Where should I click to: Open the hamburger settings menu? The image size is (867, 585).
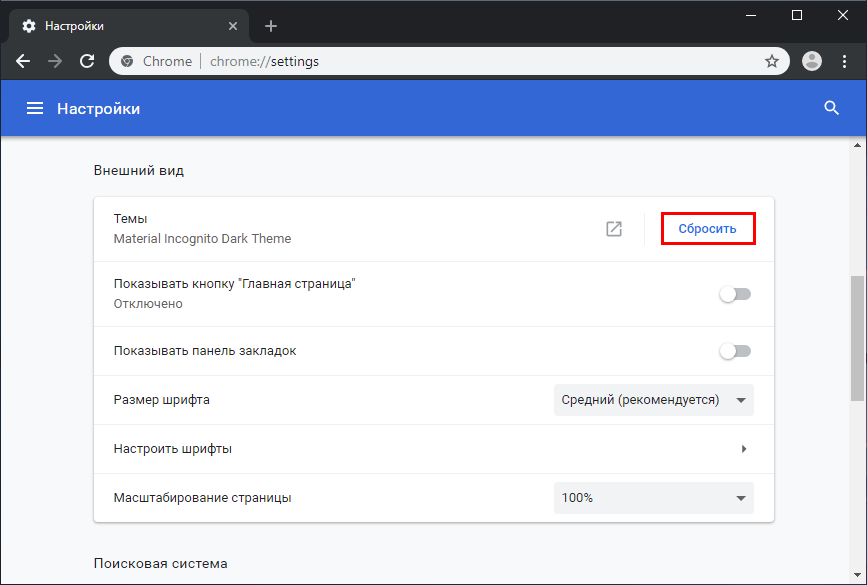point(35,108)
